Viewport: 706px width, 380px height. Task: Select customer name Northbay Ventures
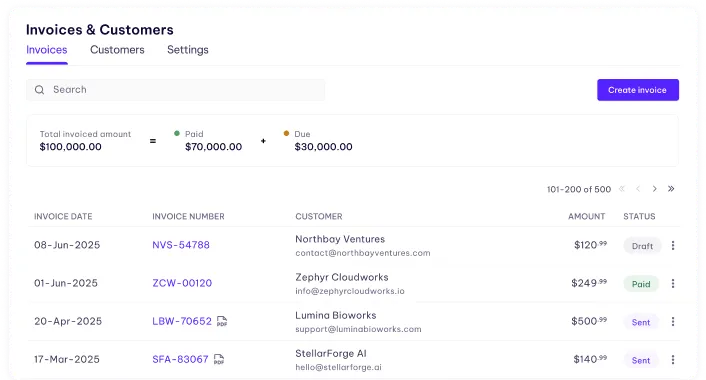(x=340, y=239)
